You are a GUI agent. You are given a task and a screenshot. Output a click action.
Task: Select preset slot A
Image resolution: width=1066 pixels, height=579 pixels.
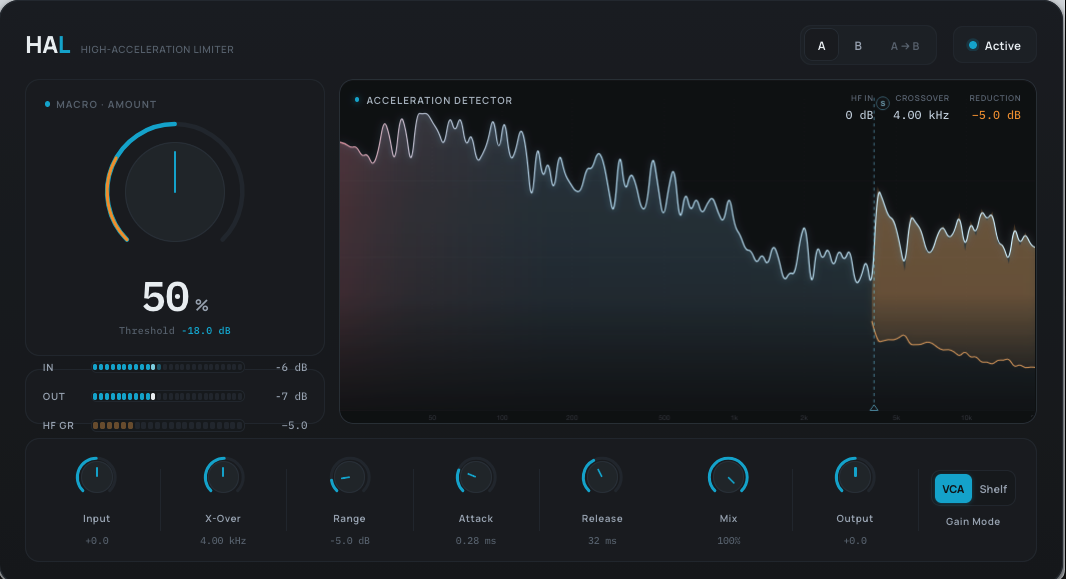821,46
